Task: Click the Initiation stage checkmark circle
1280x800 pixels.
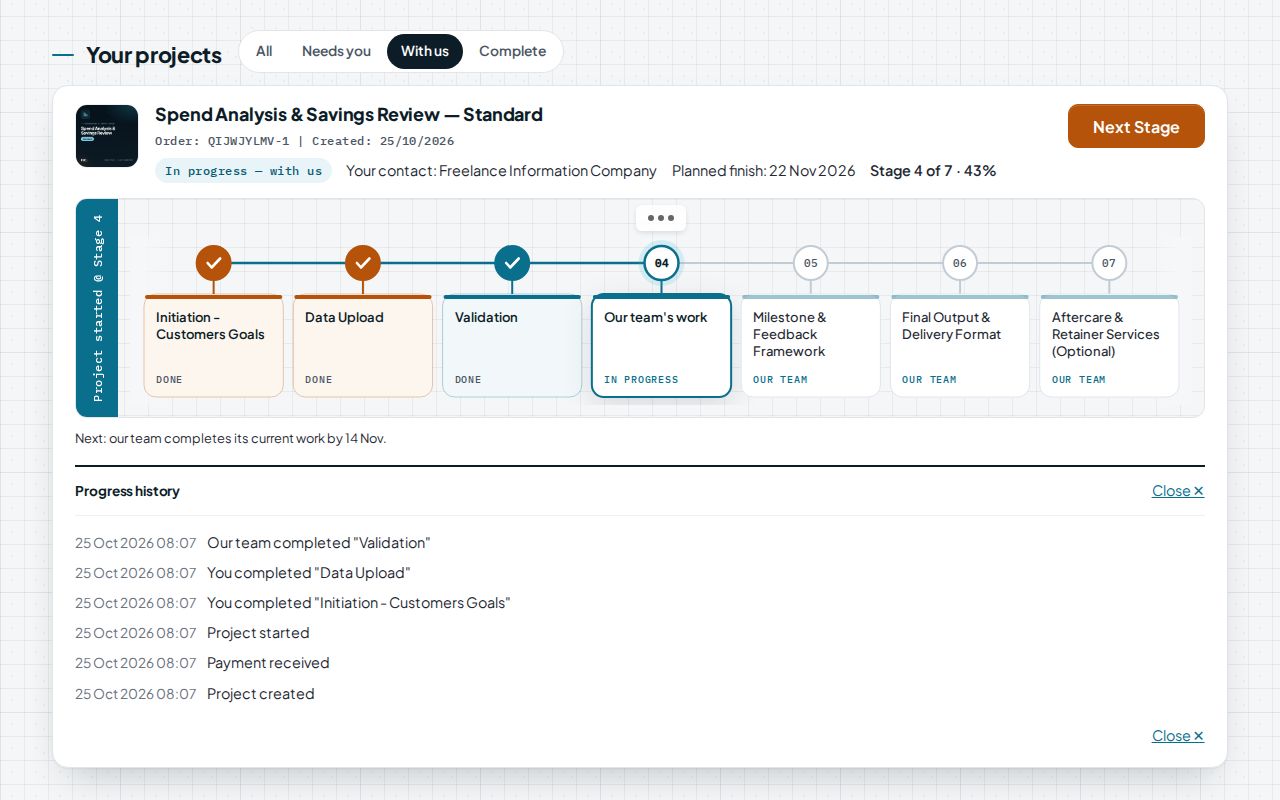Action: (x=214, y=263)
